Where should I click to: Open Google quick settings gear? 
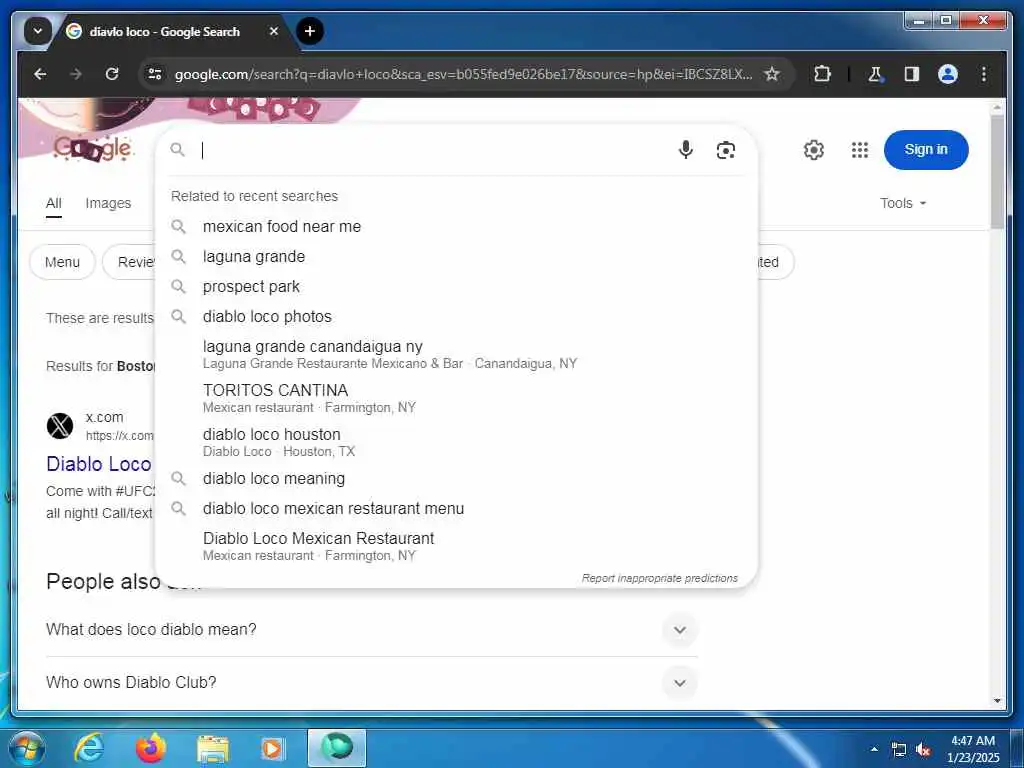coord(814,150)
